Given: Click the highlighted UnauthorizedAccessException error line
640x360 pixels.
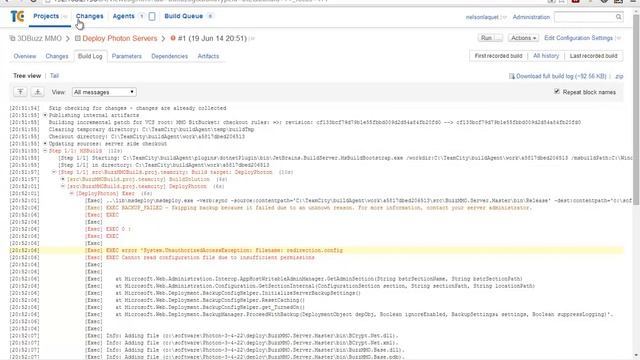Looking at the screenshot, I should (x=224, y=250).
